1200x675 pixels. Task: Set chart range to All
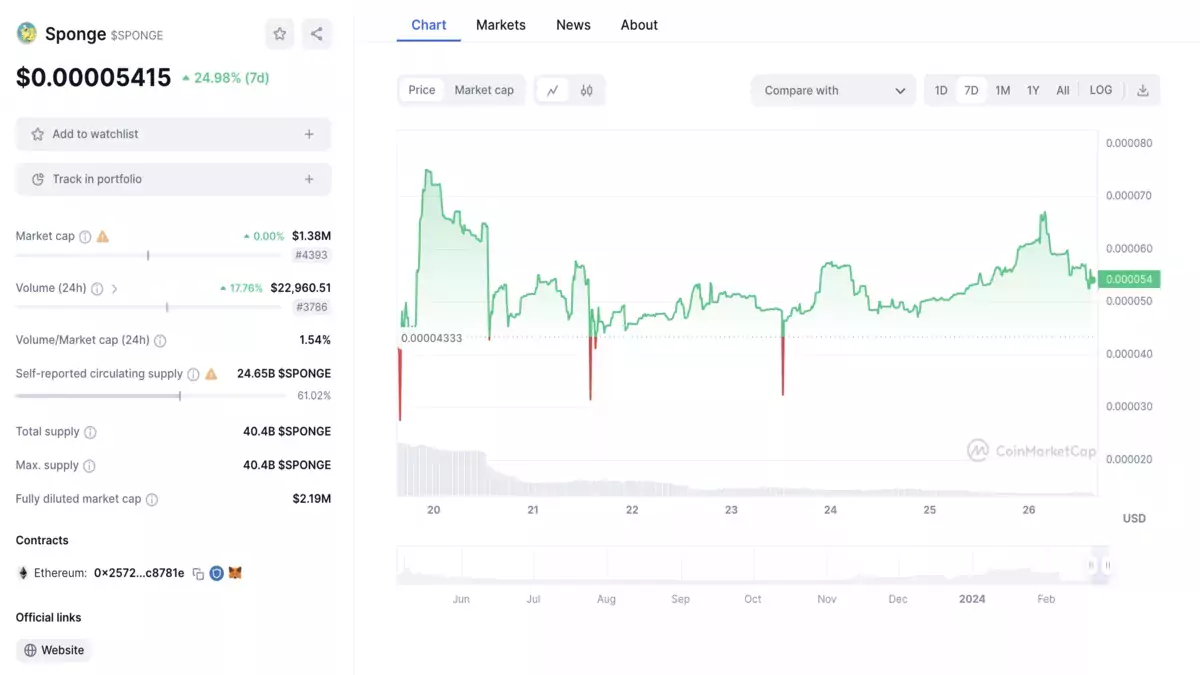pyautogui.click(x=1063, y=90)
